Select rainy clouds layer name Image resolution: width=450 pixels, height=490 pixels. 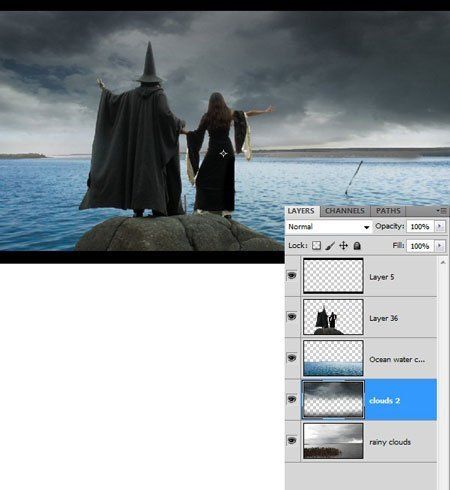[x=390, y=442]
